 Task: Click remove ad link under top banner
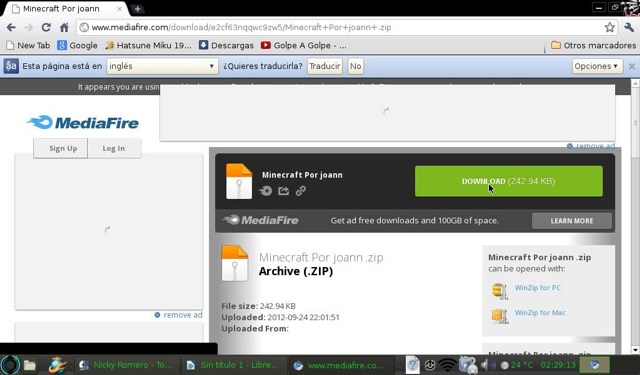pyautogui.click(x=591, y=146)
